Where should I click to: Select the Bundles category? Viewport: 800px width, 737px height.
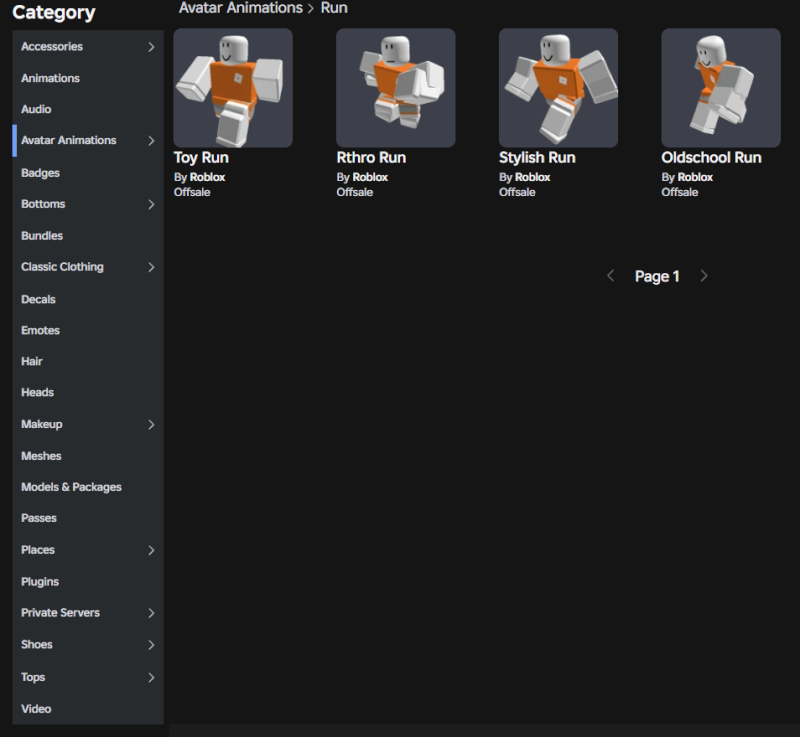point(88,236)
